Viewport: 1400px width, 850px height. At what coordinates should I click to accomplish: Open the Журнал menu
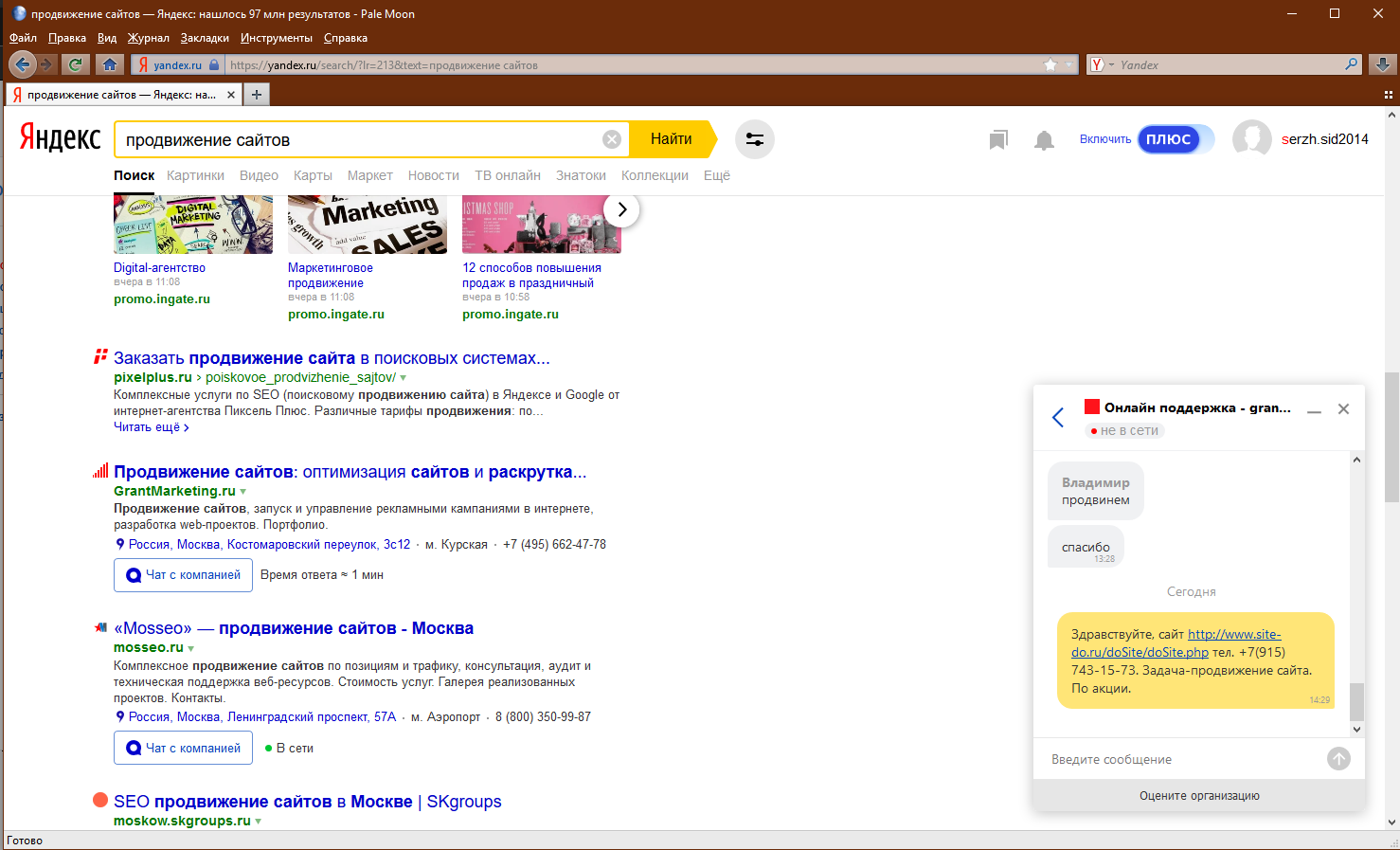pos(149,38)
